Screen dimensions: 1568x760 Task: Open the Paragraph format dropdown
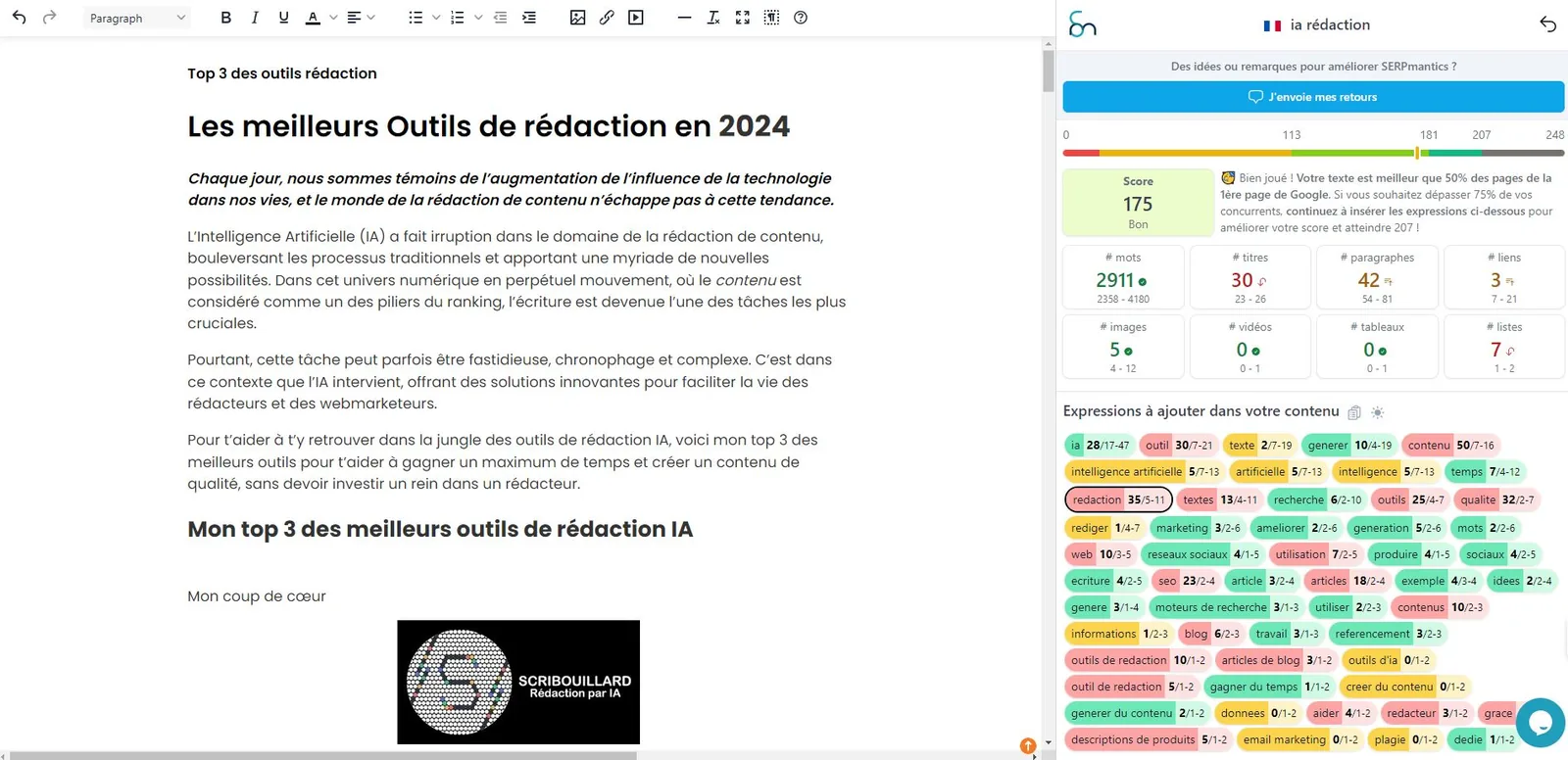(136, 18)
